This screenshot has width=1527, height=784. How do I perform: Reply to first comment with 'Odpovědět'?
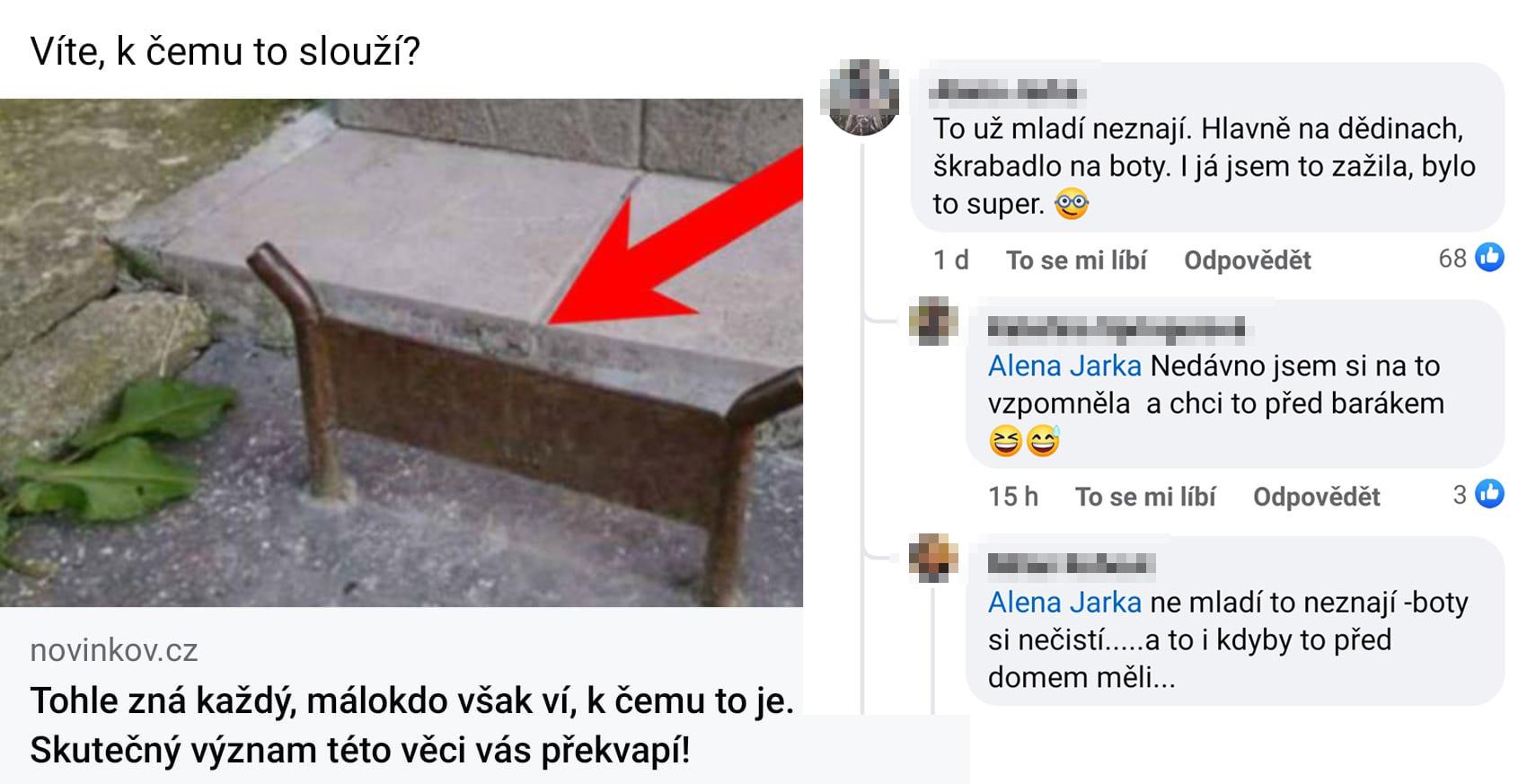(x=1248, y=260)
